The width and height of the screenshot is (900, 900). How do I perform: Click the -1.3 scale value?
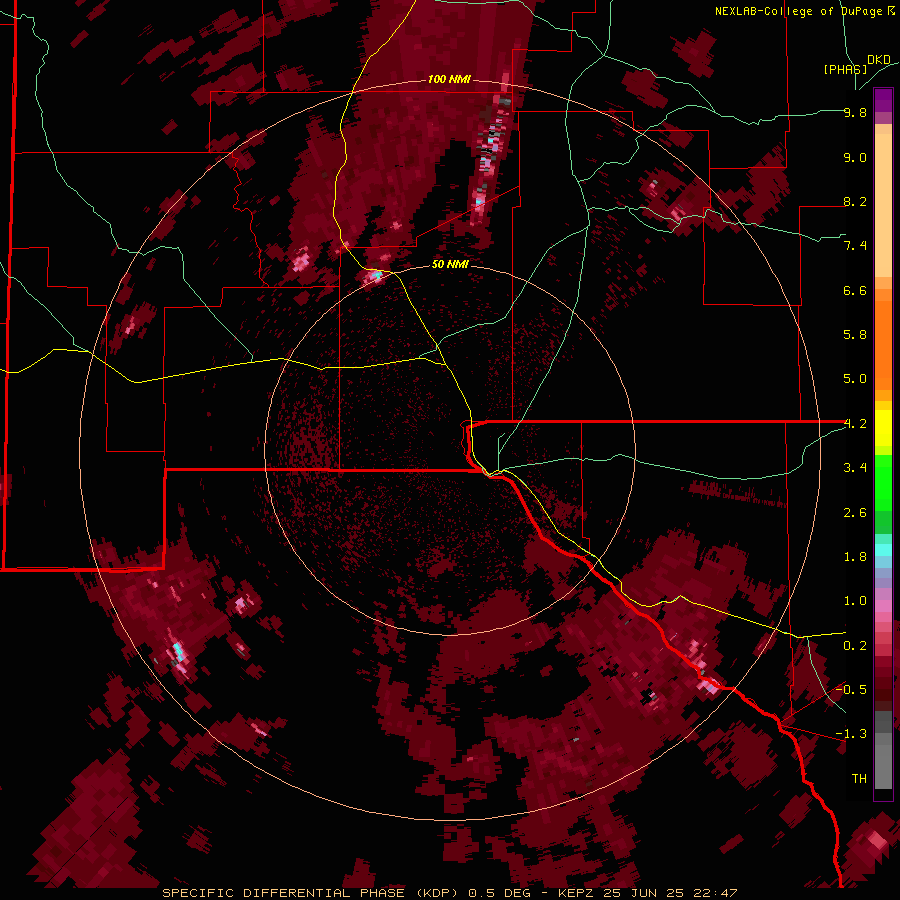(852, 734)
